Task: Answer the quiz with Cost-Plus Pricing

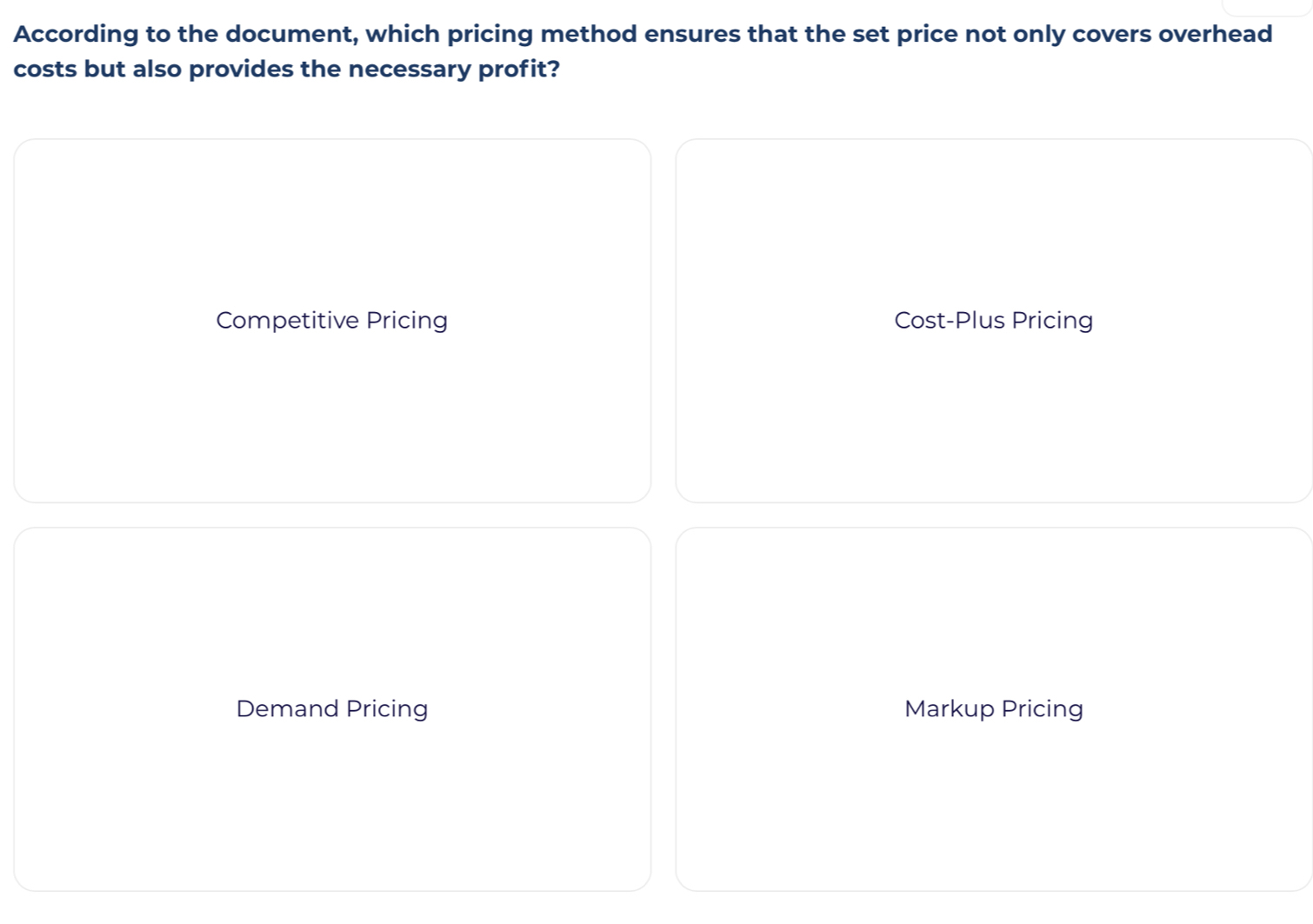Action: pos(993,391)
